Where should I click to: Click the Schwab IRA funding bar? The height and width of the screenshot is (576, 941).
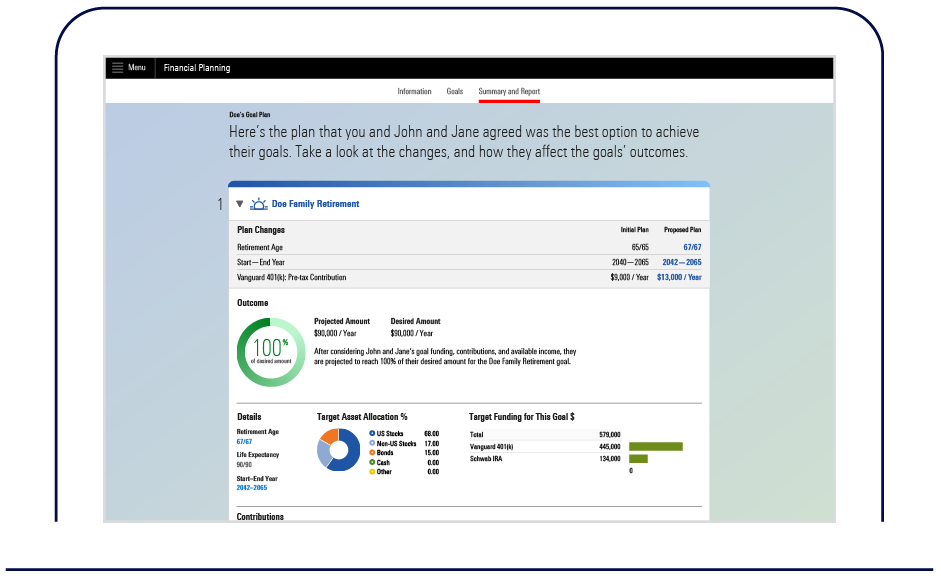[638, 459]
